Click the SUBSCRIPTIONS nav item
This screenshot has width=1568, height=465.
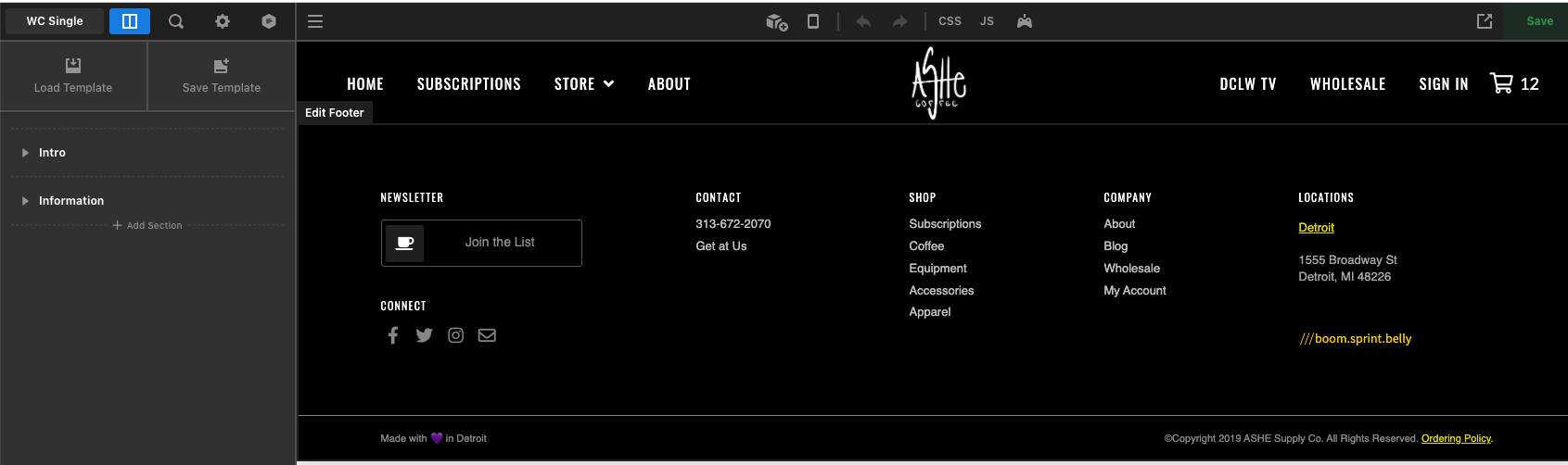(x=468, y=84)
